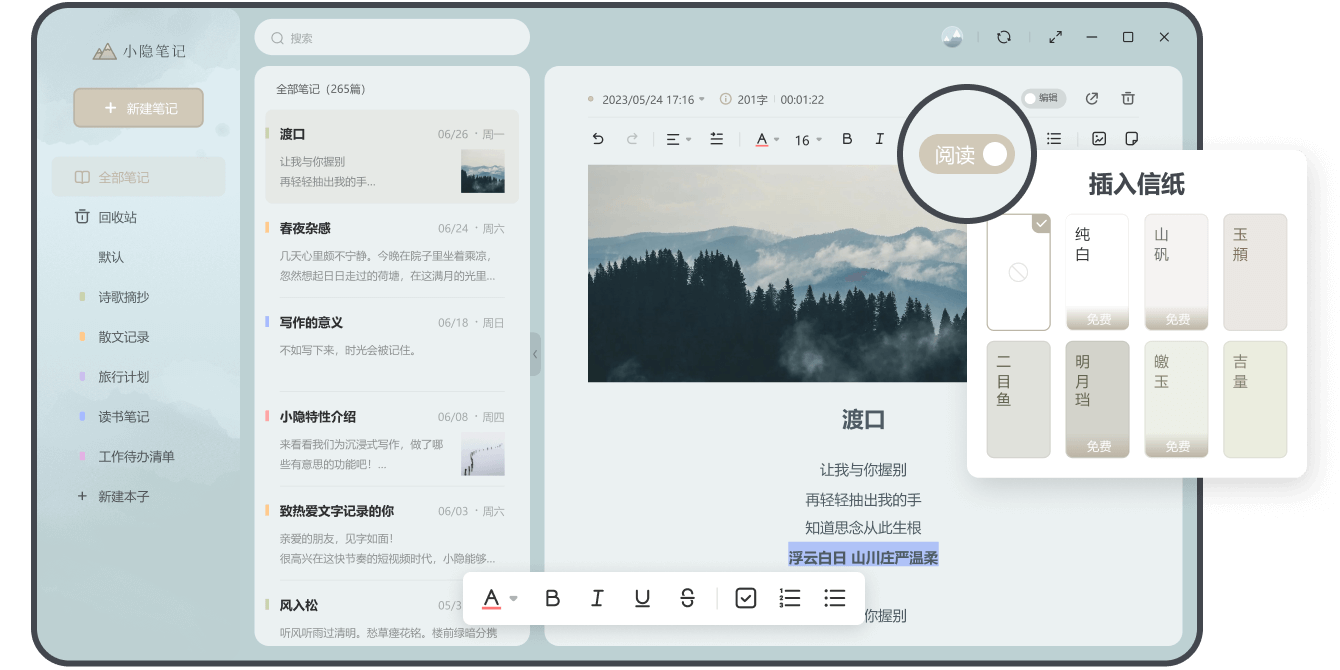Click the sync icon in the title bar
The height and width of the screenshot is (670, 1340).
pyautogui.click(x=1003, y=37)
